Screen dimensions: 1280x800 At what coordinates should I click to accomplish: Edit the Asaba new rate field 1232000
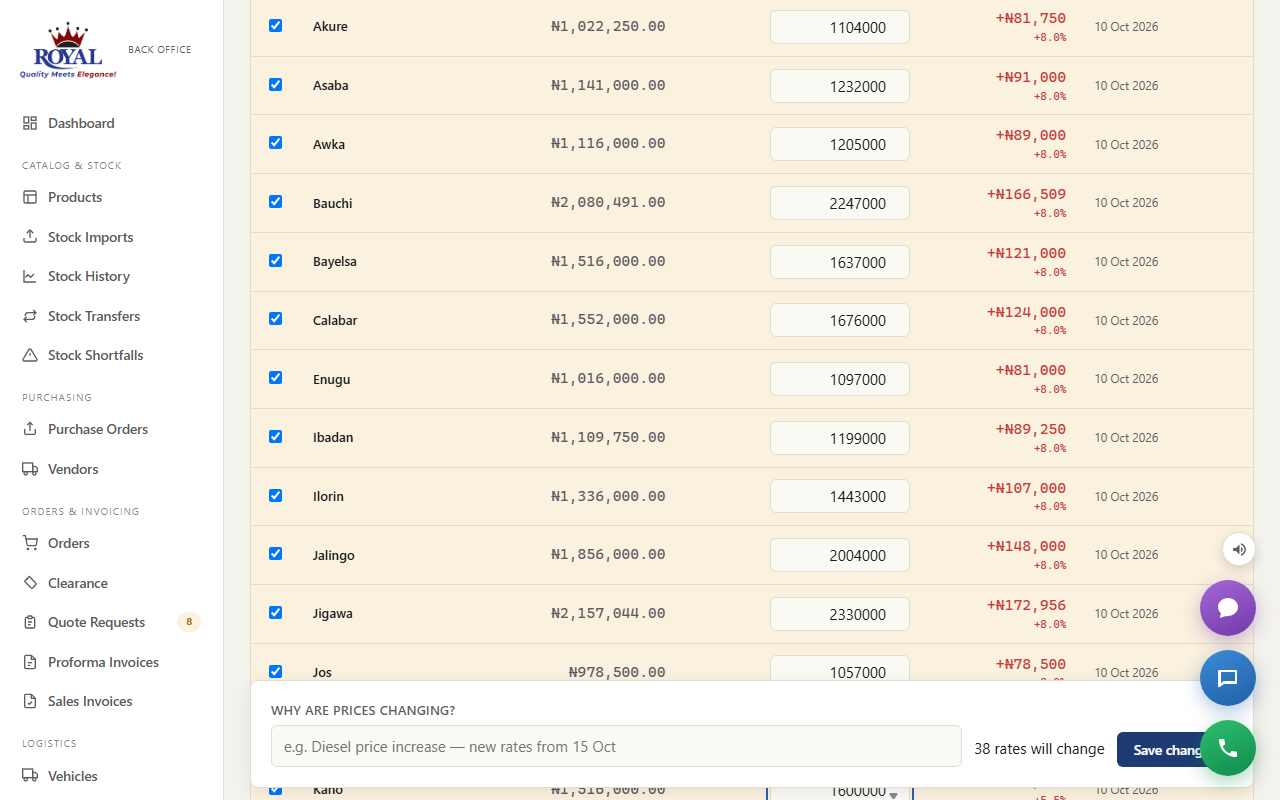pos(840,86)
